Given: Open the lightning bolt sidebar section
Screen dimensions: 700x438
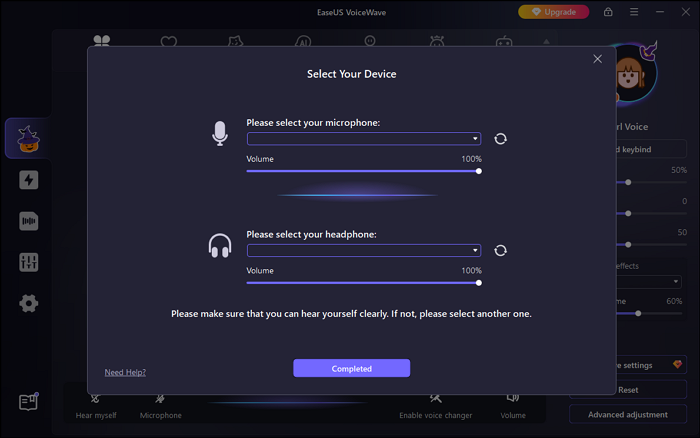Looking at the screenshot, I should pos(28,180).
